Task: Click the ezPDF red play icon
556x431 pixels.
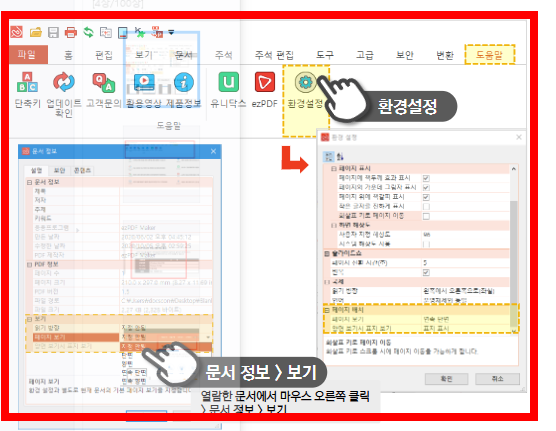Action: coord(265,82)
